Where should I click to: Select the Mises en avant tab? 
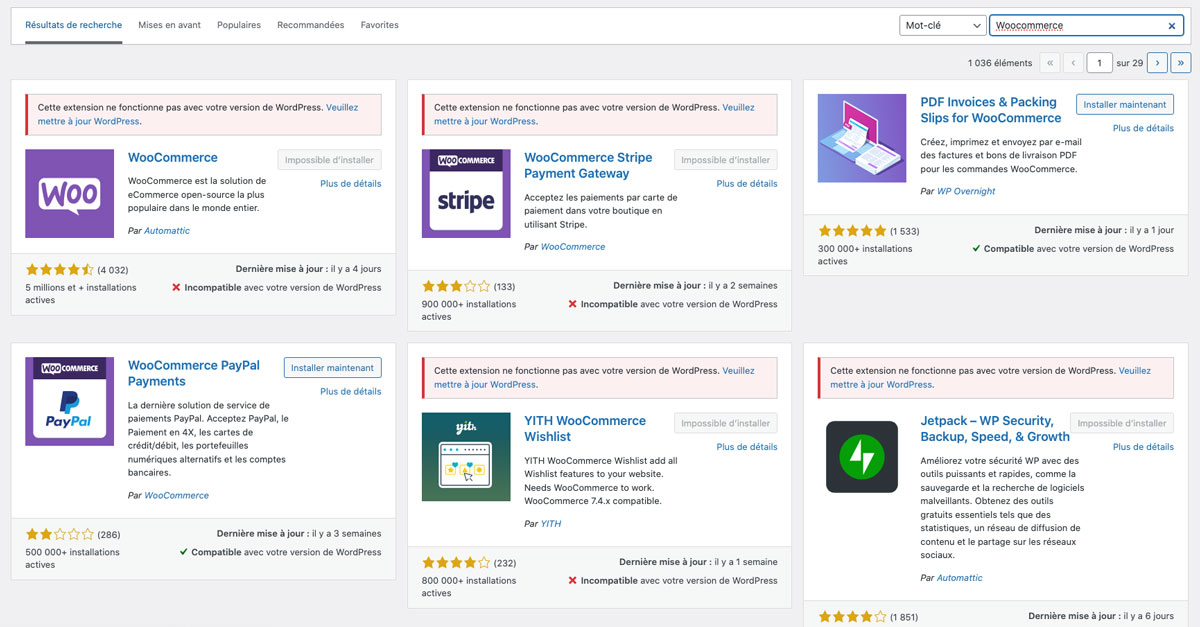point(169,25)
